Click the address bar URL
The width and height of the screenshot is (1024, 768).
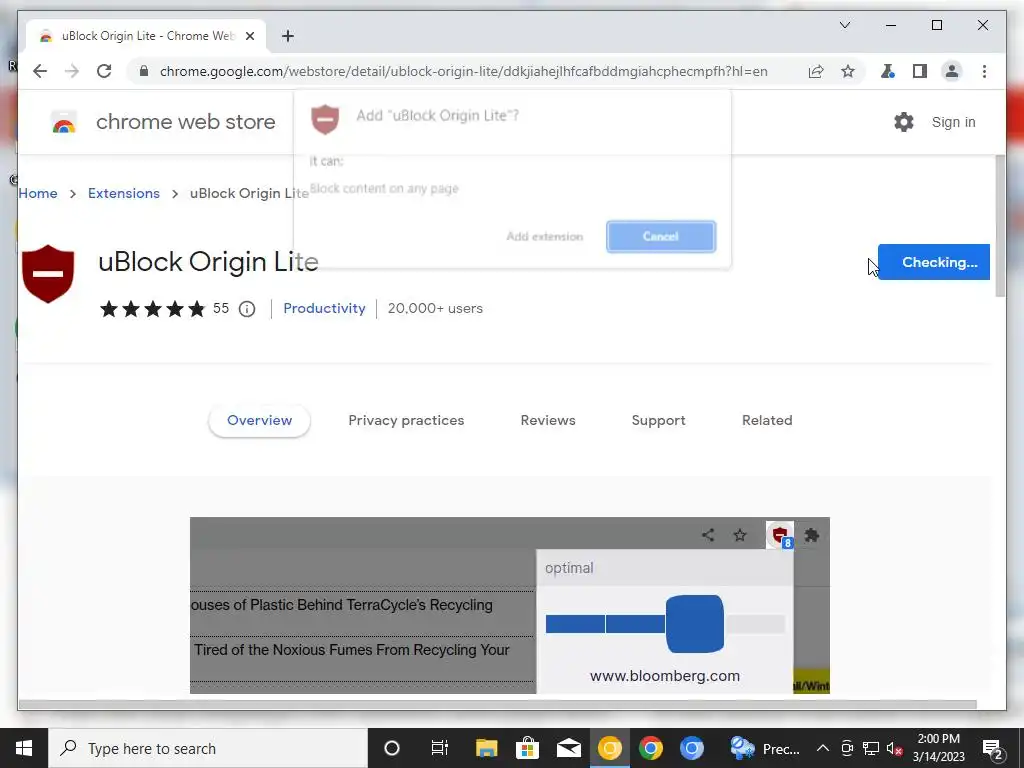click(464, 71)
